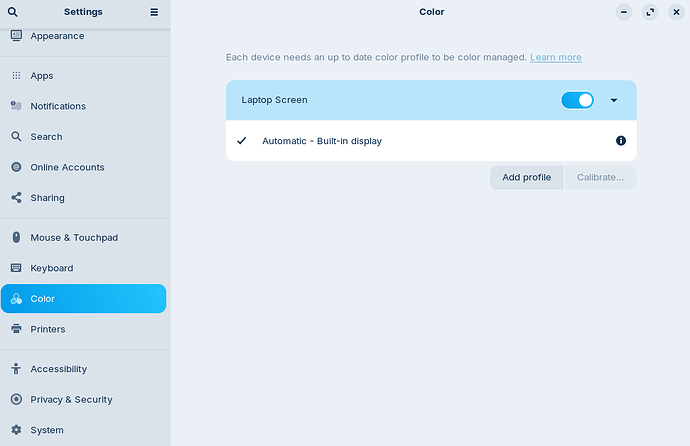Click the Accessibility figure icon

tap(16, 369)
